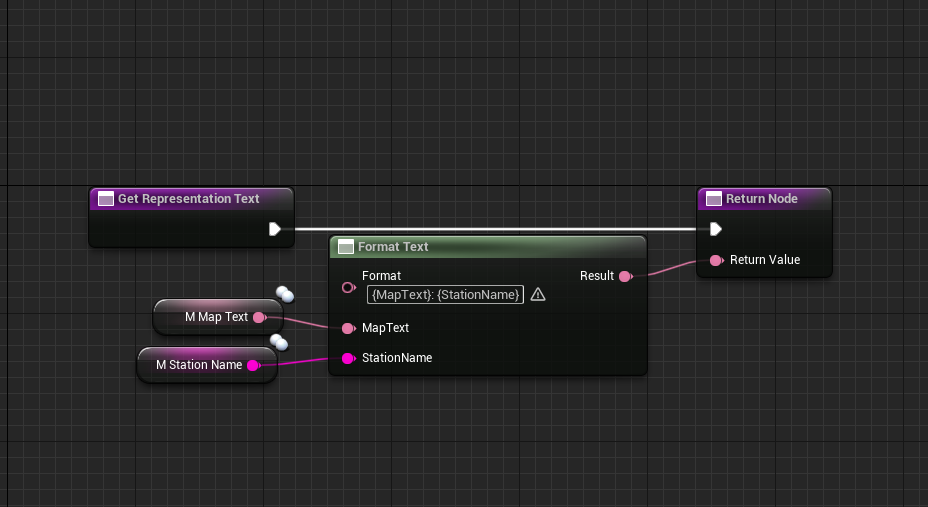Click the Format pin label
This screenshot has height=507, width=928.
tap(381, 276)
